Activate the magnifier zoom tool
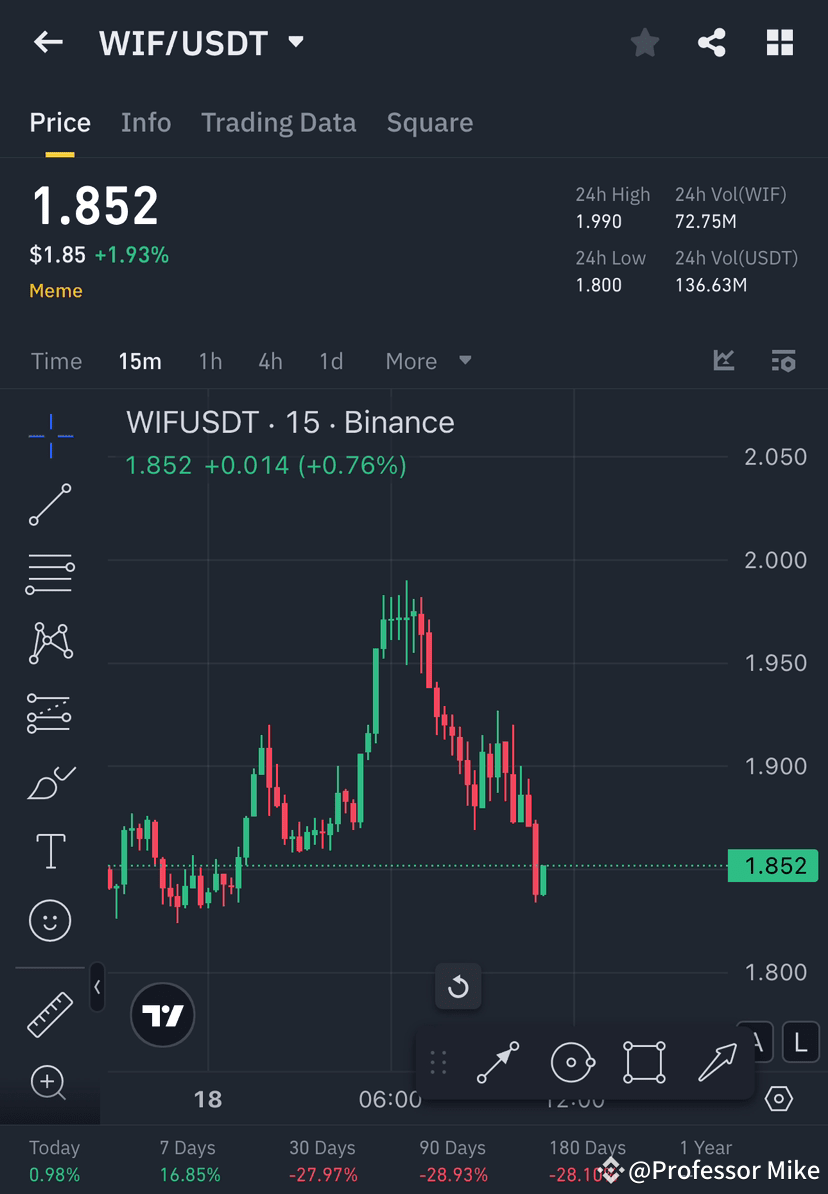This screenshot has height=1194, width=828. (x=50, y=1082)
